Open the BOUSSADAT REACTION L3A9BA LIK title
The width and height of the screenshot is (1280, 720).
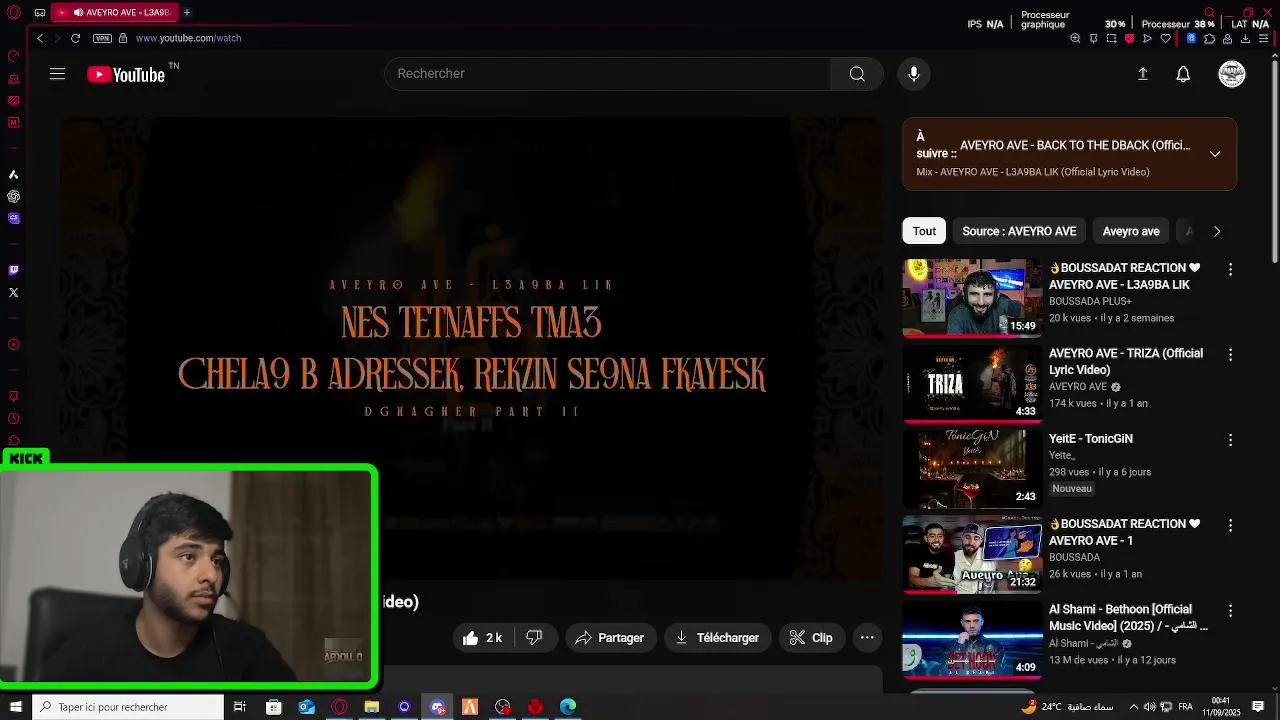coord(1124,276)
